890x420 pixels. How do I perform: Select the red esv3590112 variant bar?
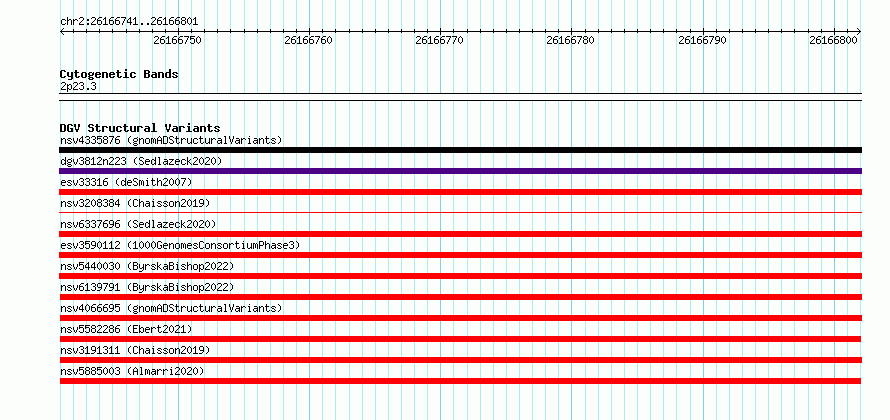point(460,255)
